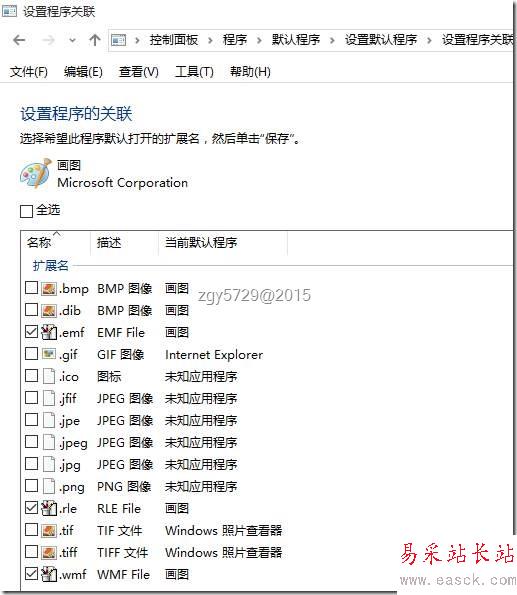Check the .ico extension checkbox
This screenshot has height=595, width=517.
coord(31,376)
